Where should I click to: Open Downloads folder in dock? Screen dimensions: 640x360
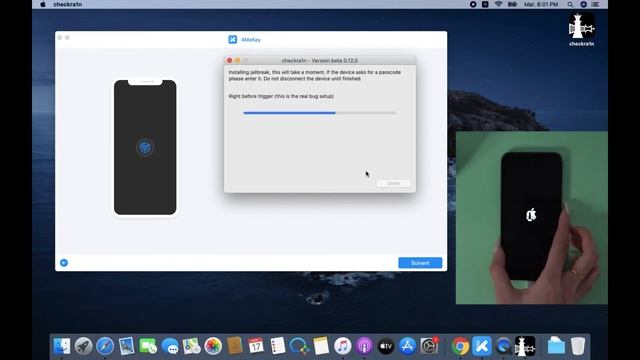coord(556,346)
